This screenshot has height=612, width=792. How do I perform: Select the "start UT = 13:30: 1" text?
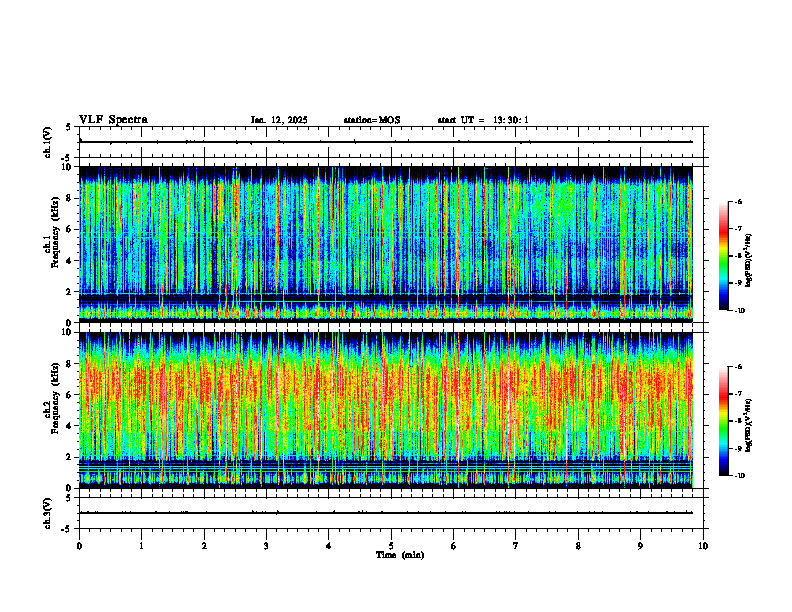[483, 120]
